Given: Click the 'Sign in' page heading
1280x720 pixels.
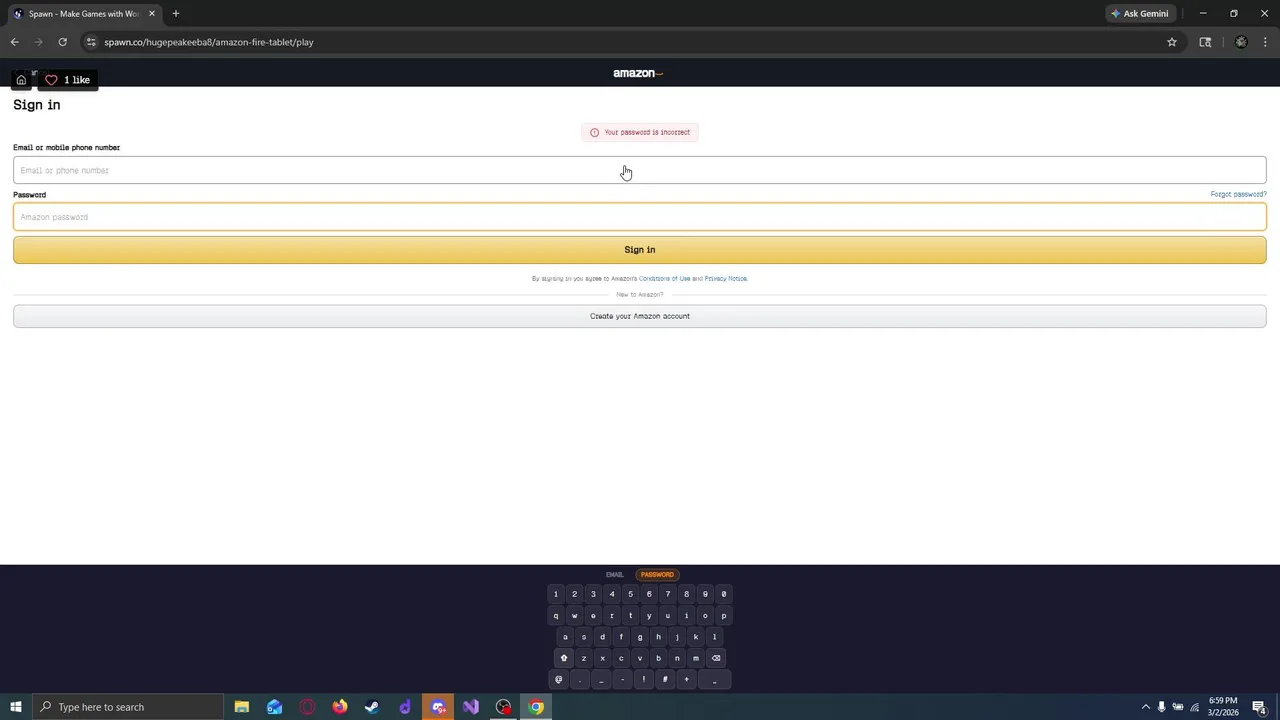Looking at the screenshot, I should [x=37, y=105].
